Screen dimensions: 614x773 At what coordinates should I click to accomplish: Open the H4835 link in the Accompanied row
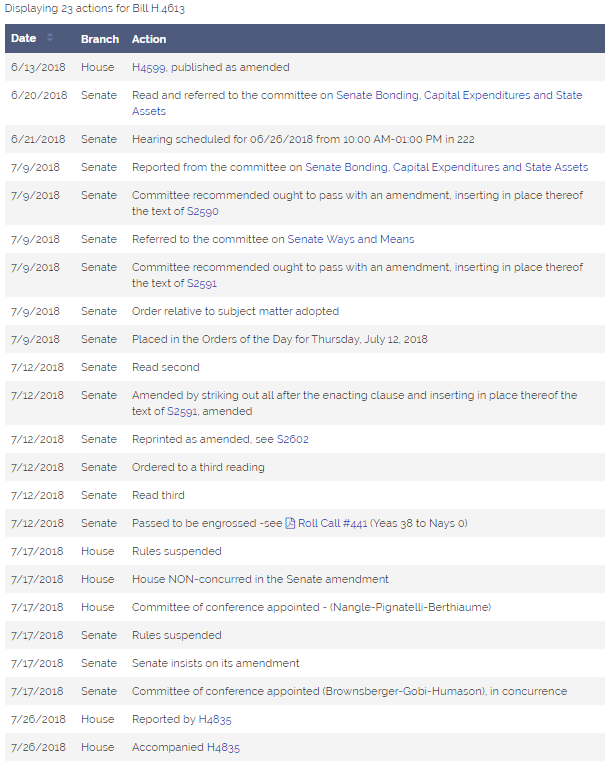pos(223,748)
